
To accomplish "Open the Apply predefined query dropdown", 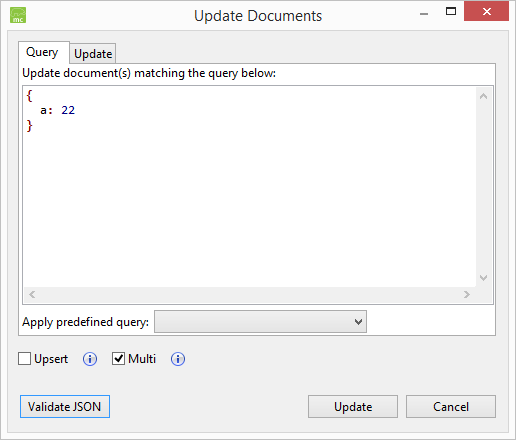I will click(x=260, y=322).
